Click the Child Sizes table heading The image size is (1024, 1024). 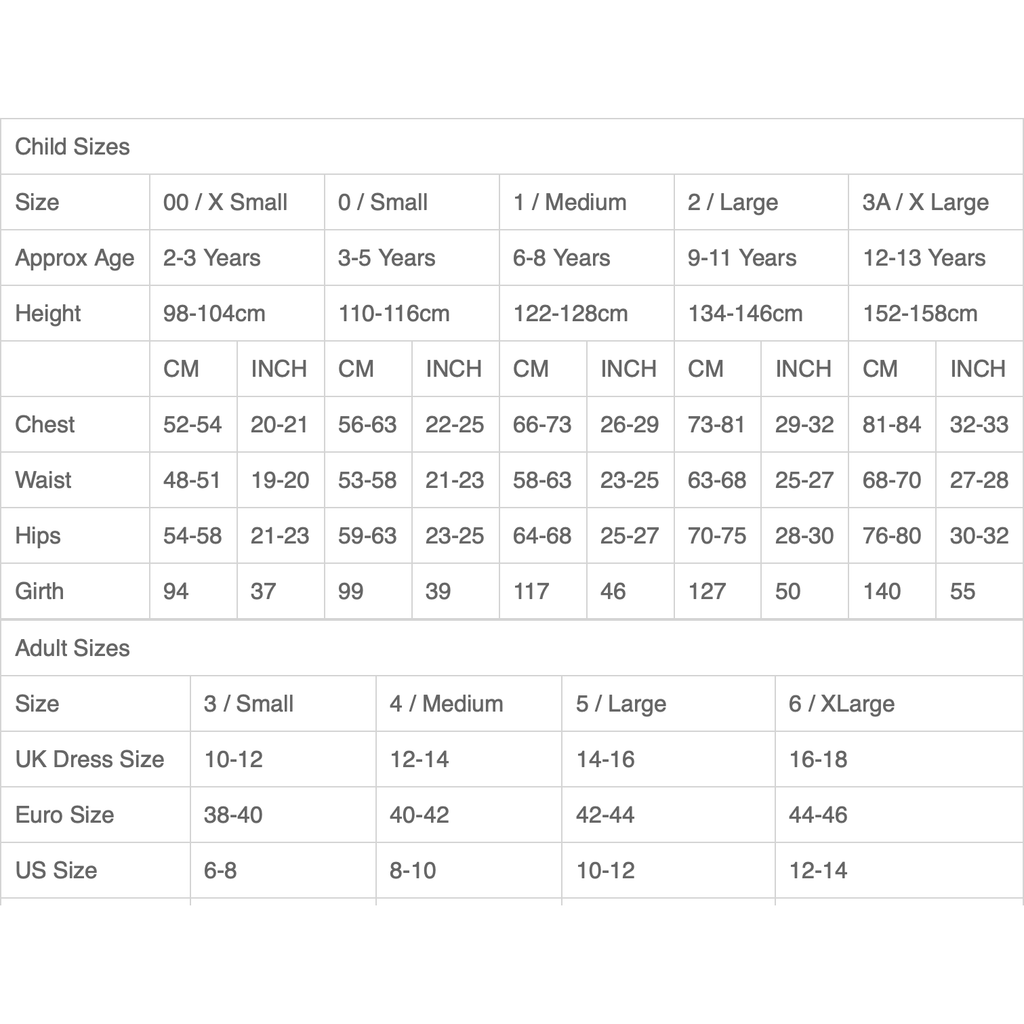coord(72,147)
